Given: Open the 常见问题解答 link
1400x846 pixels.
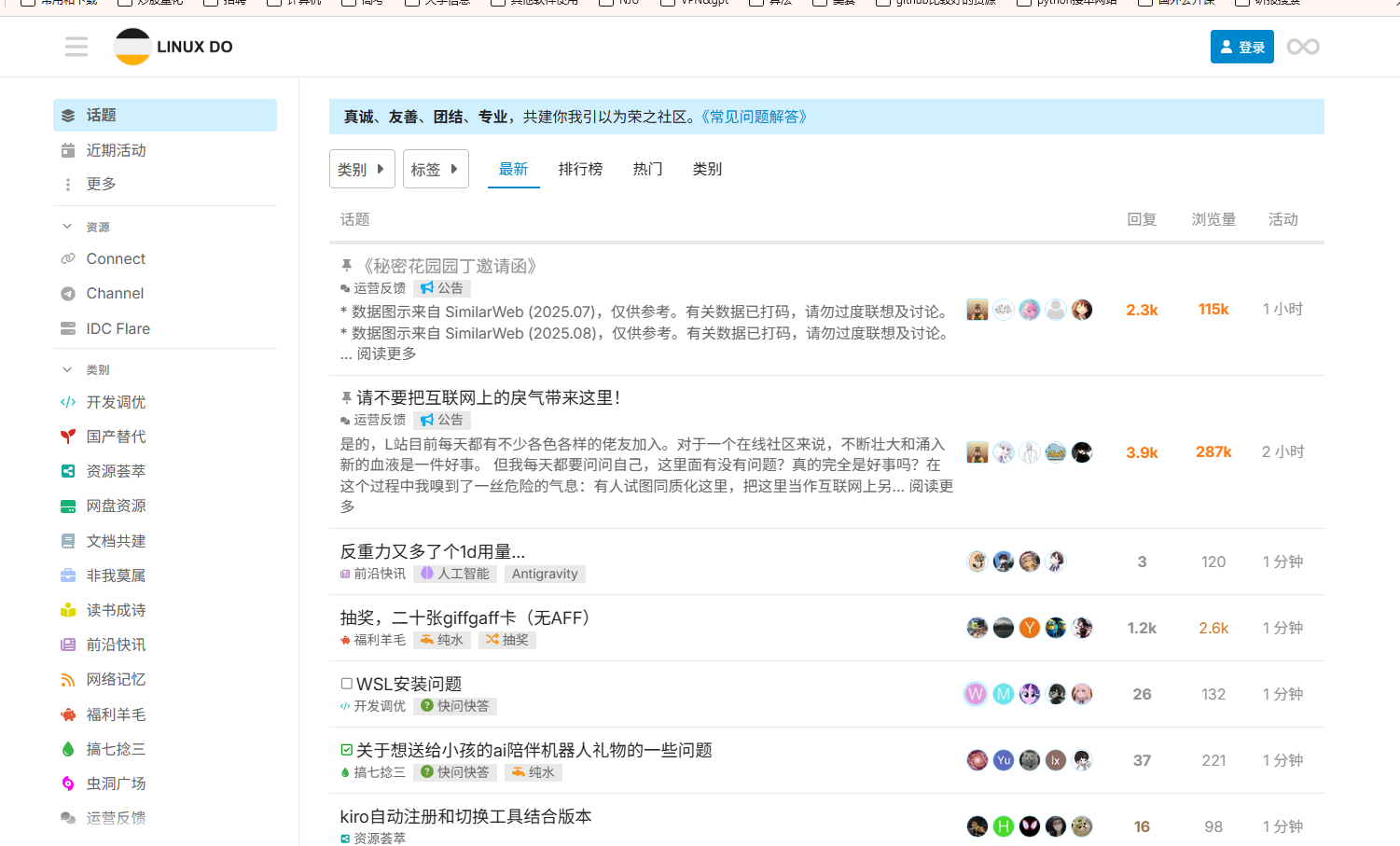Looking at the screenshot, I should (x=754, y=117).
